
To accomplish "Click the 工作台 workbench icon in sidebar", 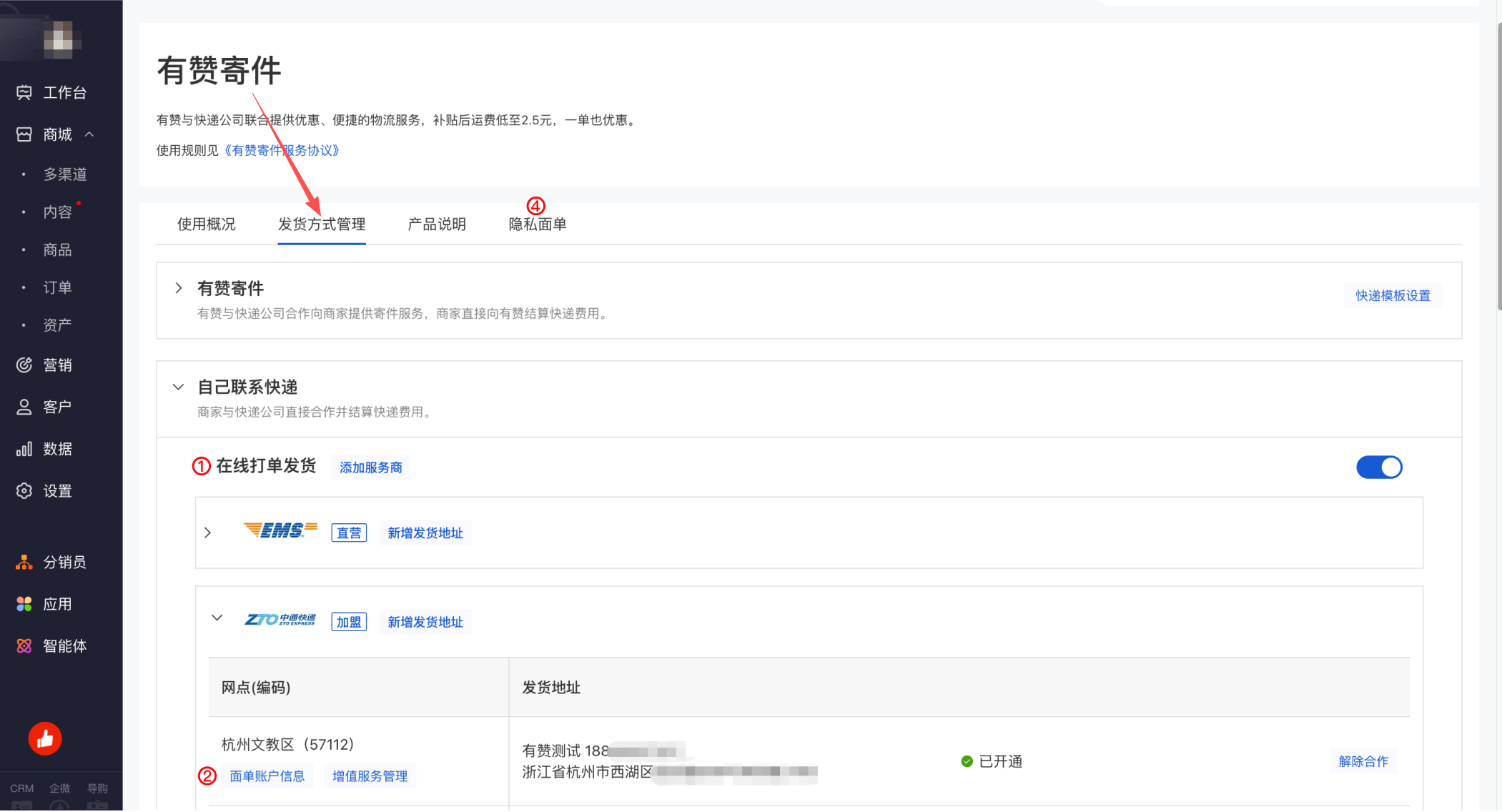I will pyautogui.click(x=24, y=92).
